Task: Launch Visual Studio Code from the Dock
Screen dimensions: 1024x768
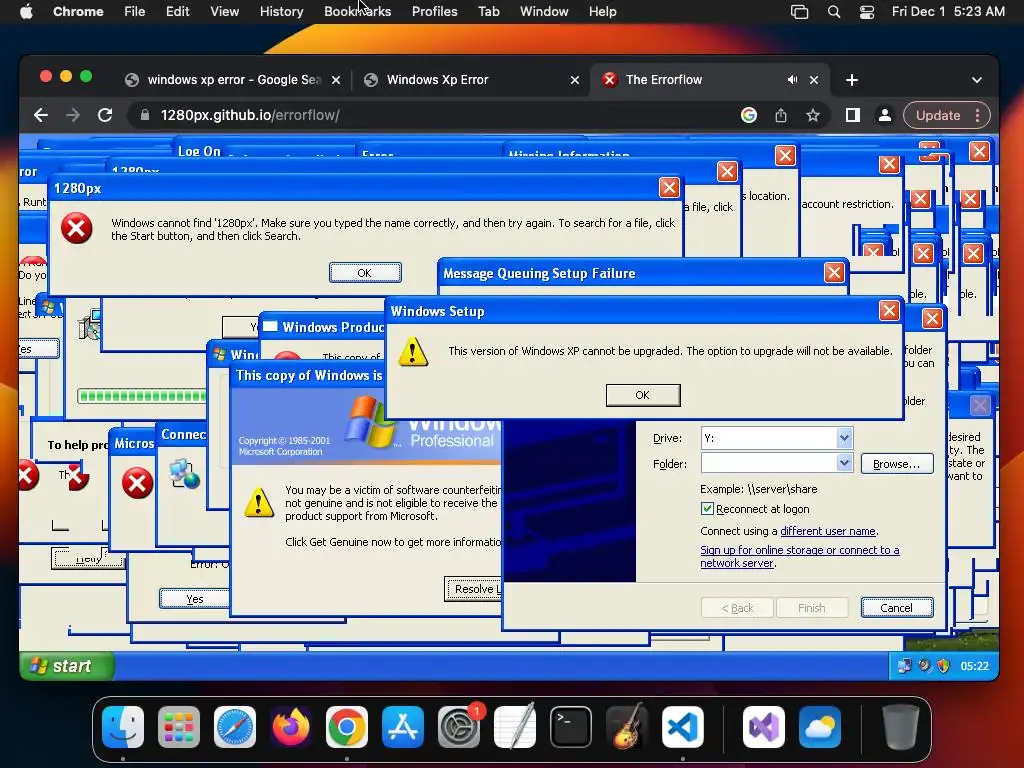Action: 682,727
